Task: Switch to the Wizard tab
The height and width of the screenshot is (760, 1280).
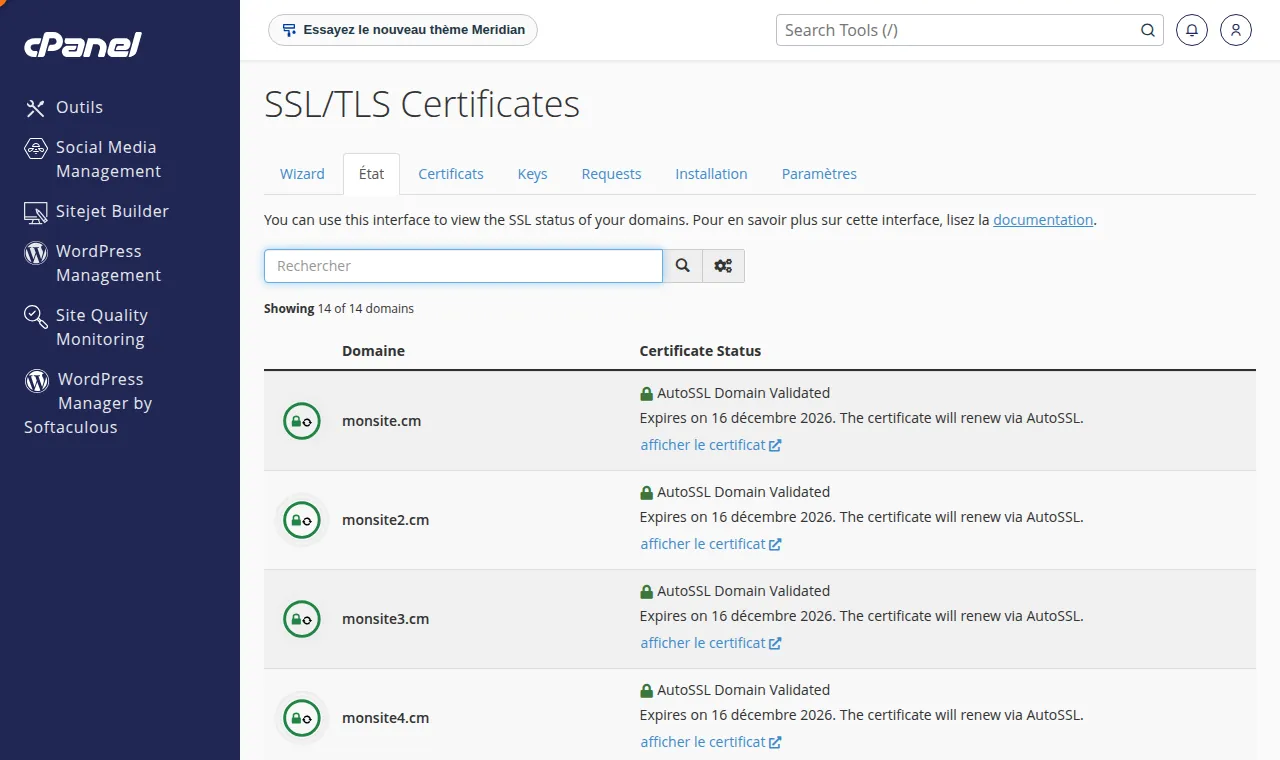Action: (x=302, y=174)
